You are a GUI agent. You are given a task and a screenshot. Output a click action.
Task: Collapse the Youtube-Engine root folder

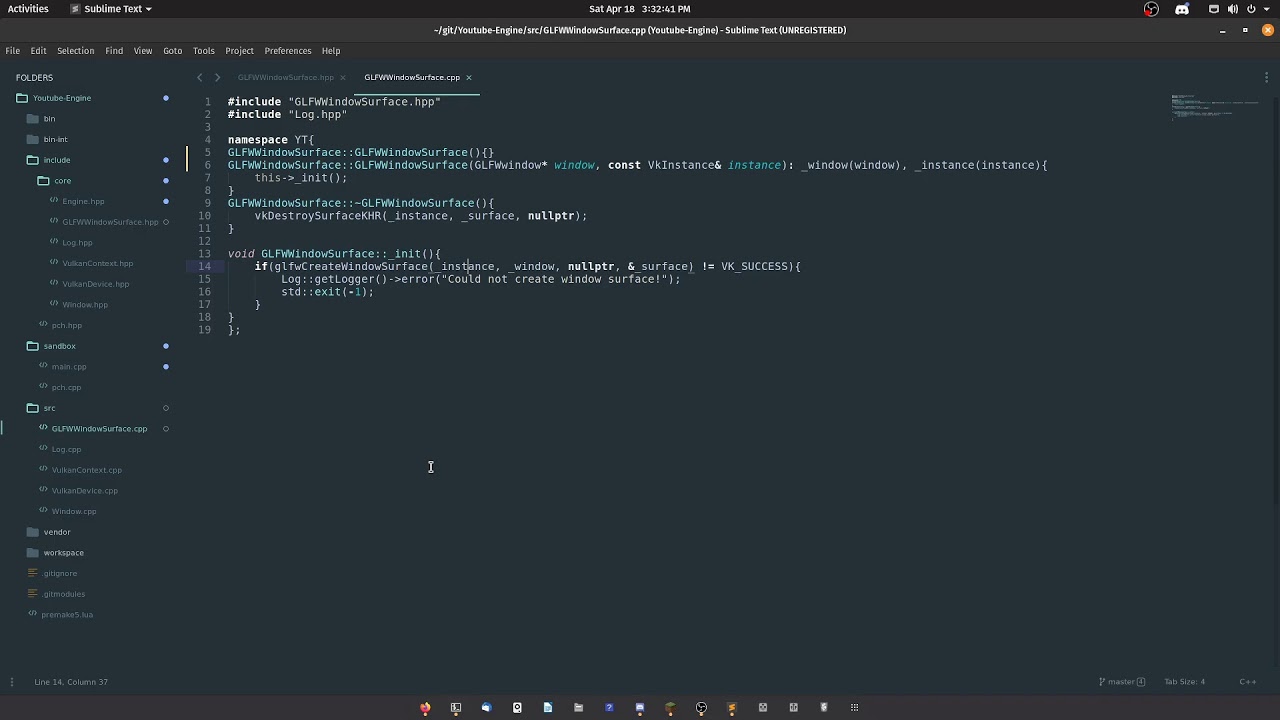coord(62,98)
